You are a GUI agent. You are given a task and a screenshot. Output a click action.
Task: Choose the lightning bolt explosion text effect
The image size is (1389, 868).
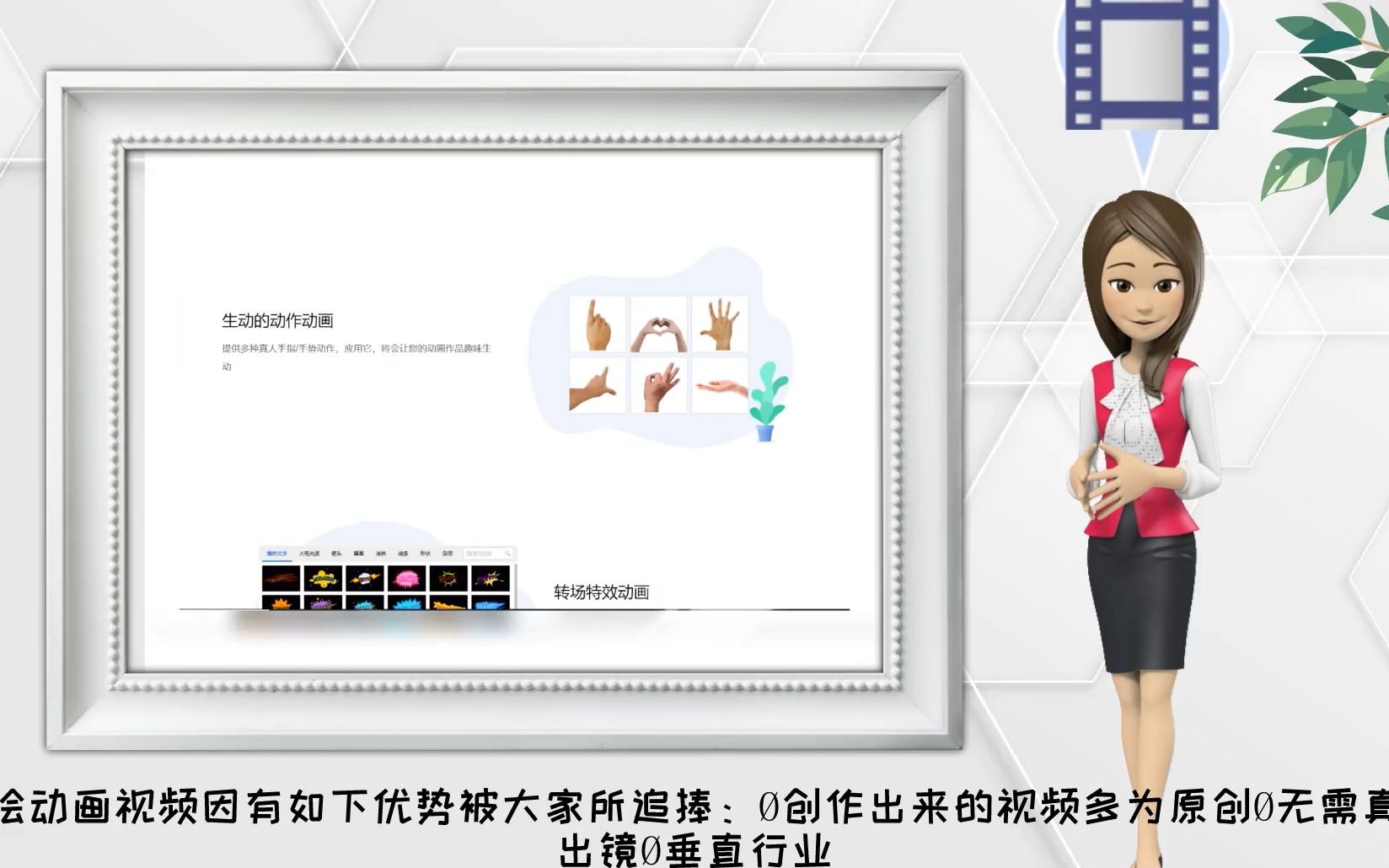tap(365, 578)
